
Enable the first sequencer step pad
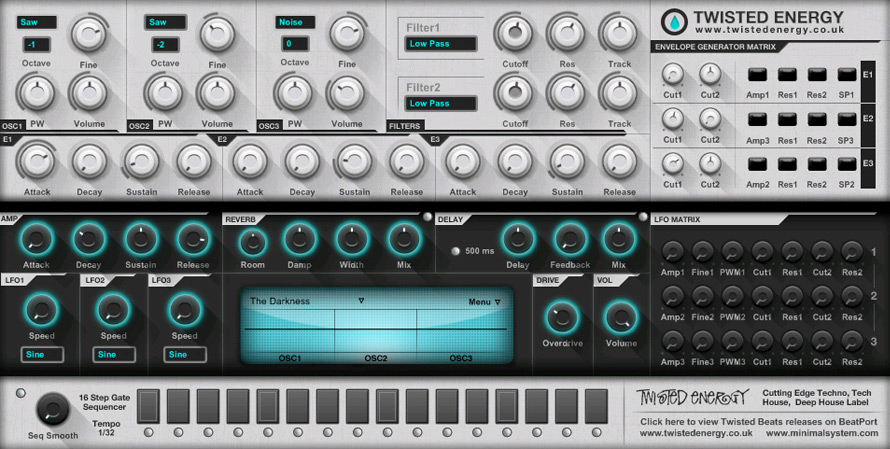click(148, 406)
